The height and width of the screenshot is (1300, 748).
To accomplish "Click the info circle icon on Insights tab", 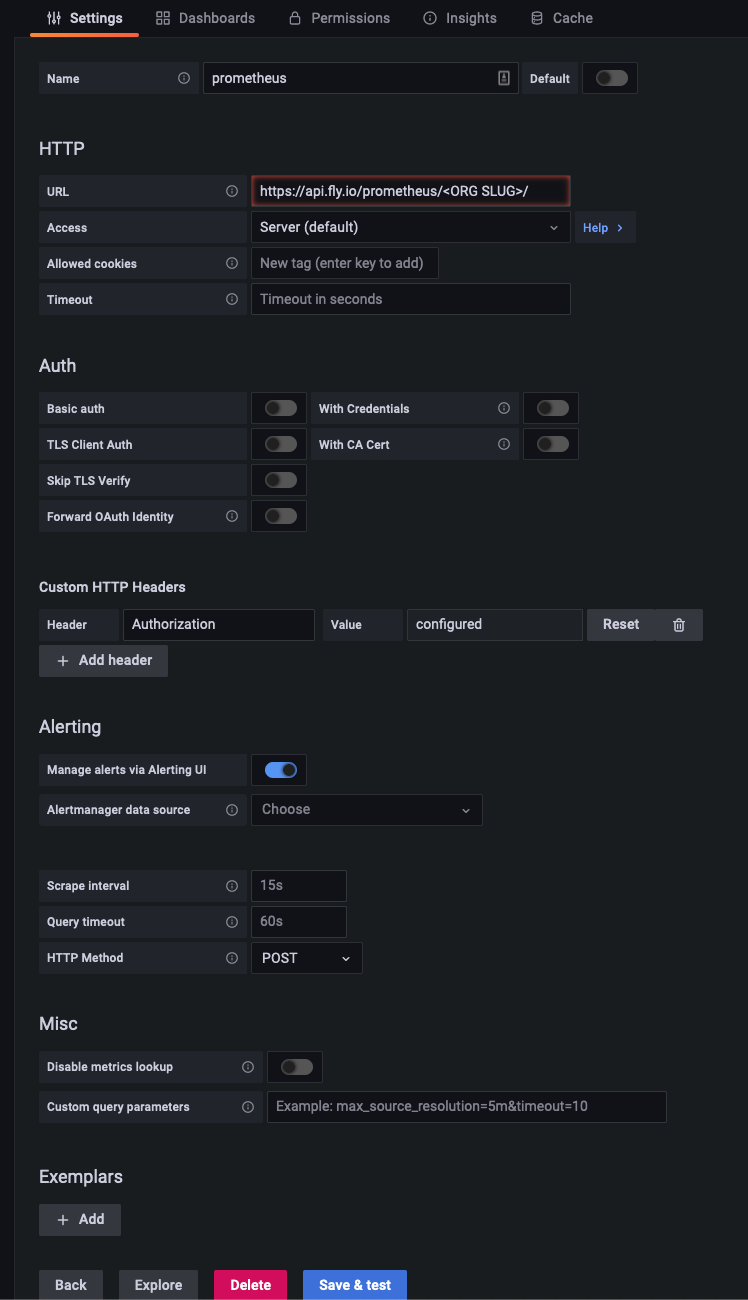I will tap(430, 18).
